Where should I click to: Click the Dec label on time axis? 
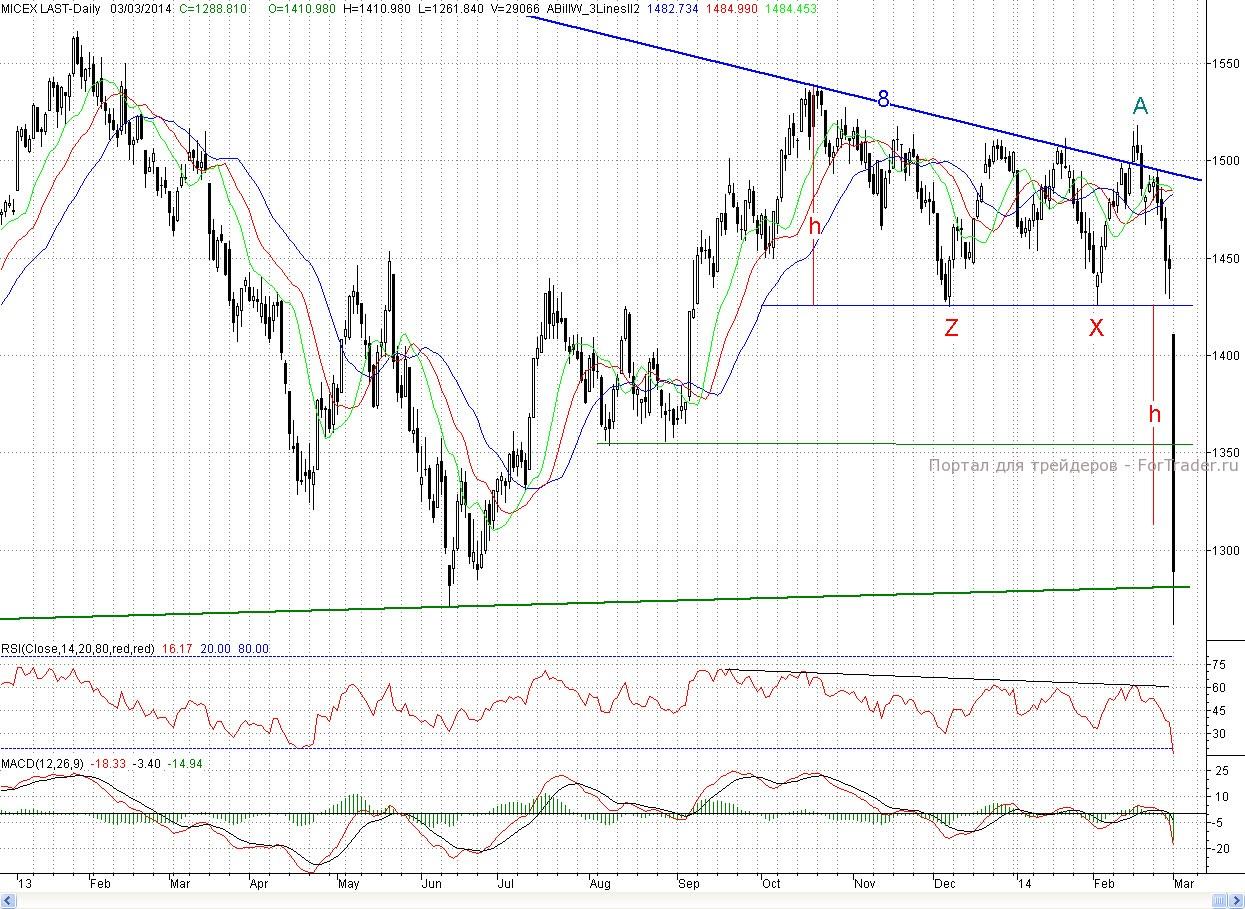coord(945,884)
